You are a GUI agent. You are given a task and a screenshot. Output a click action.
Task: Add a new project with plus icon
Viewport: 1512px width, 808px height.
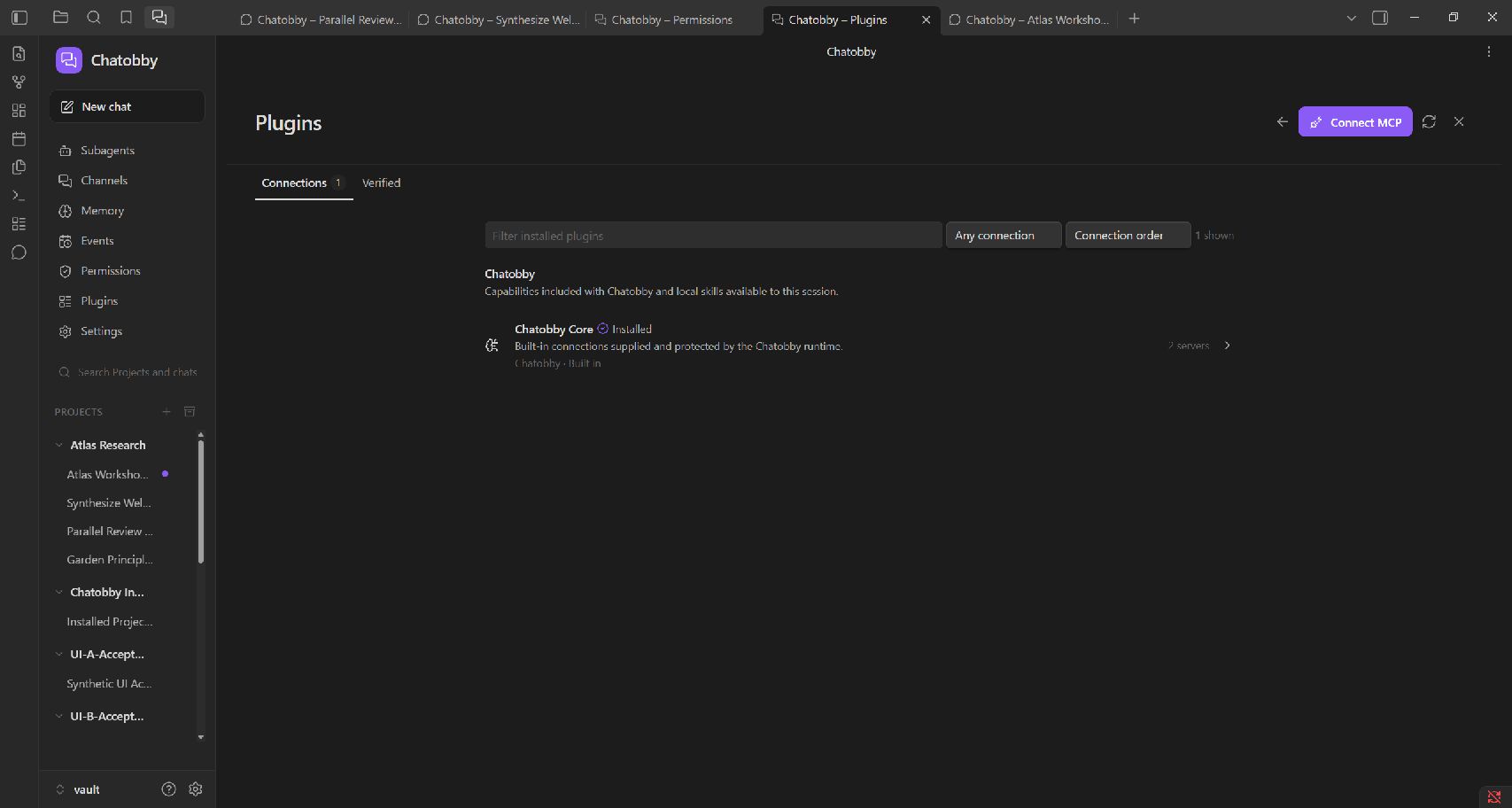coord(166,412)
